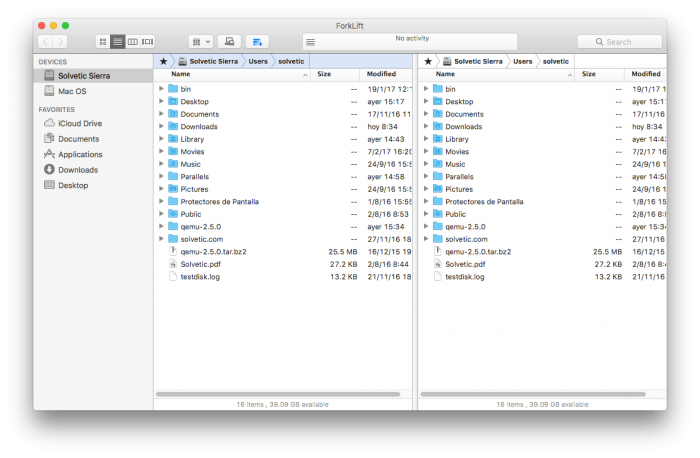Select solvetic in left pane path
The width and height of the screenshot is (700, 458).
pyautogui.click(x=291, y=62)
